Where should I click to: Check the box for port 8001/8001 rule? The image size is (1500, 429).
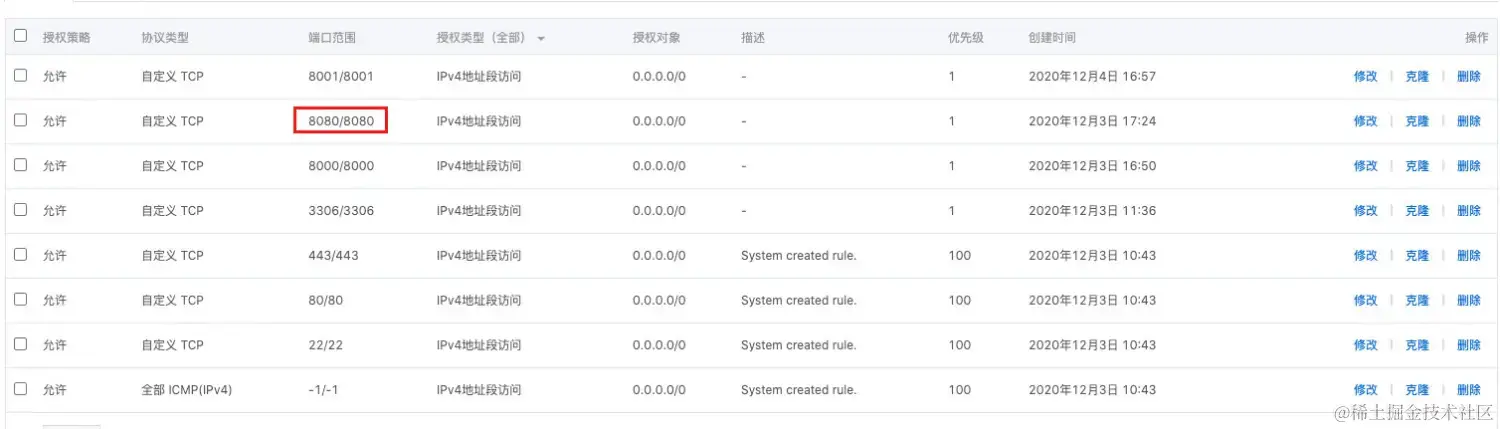click(20, 75)
